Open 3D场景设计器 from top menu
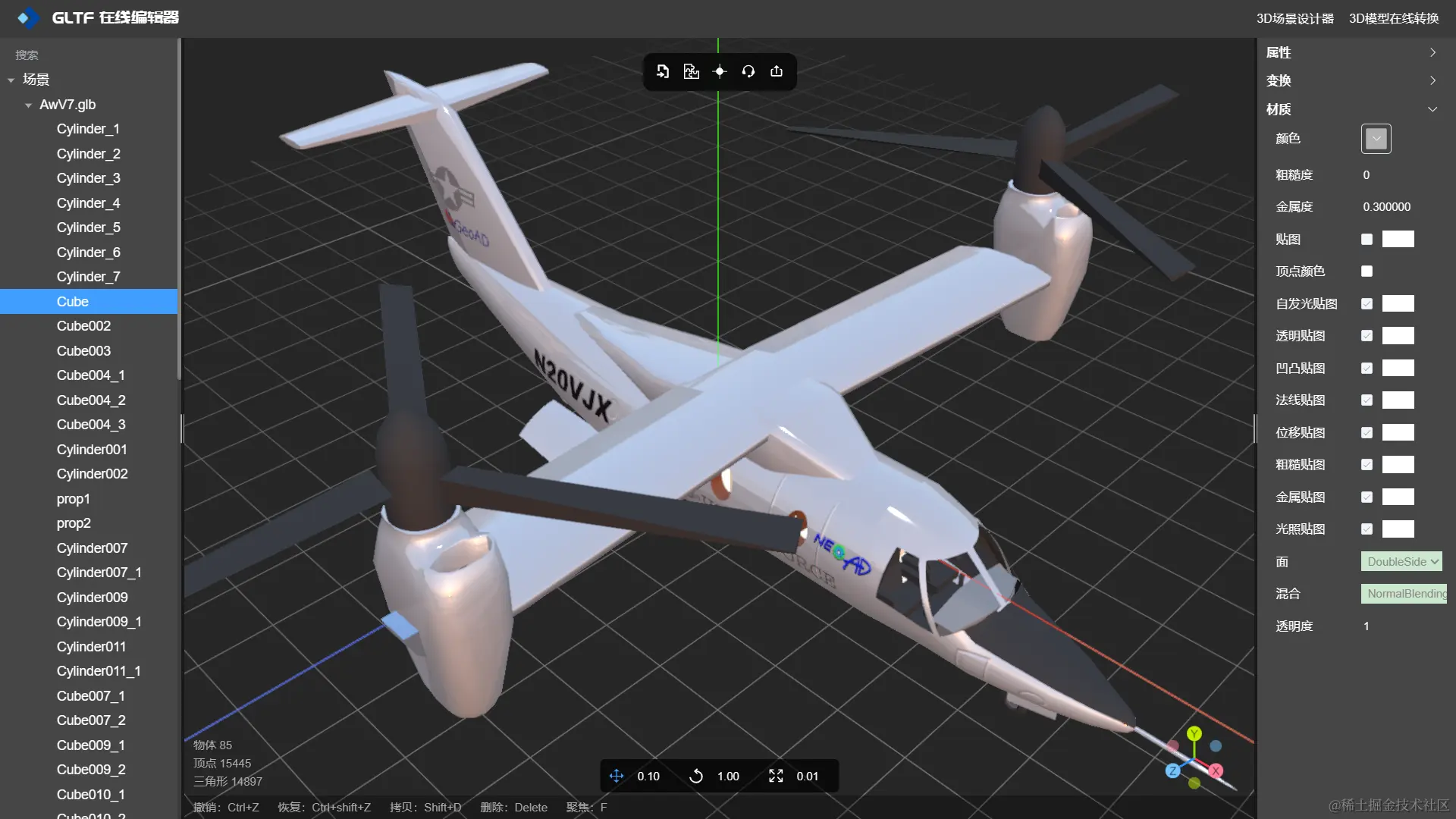Screen dimensions: 1456x819 point(1294,18)
